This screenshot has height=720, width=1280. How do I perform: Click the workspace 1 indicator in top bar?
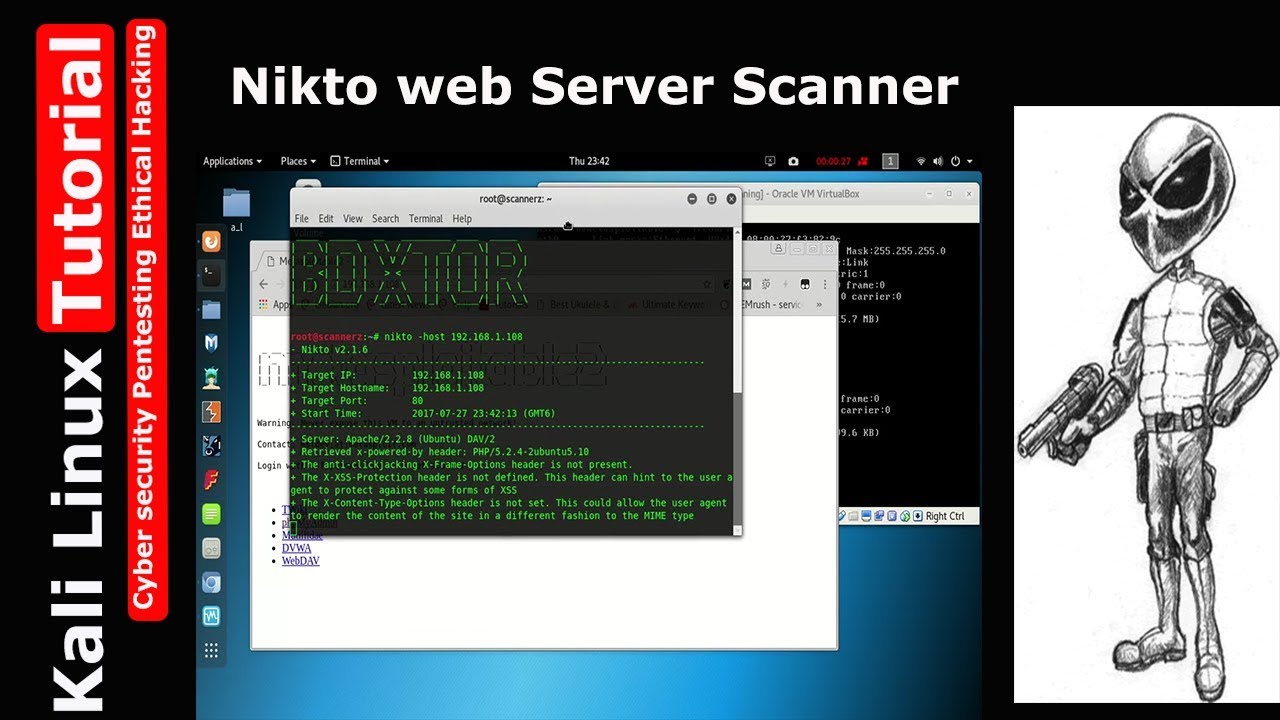[891, 161]
